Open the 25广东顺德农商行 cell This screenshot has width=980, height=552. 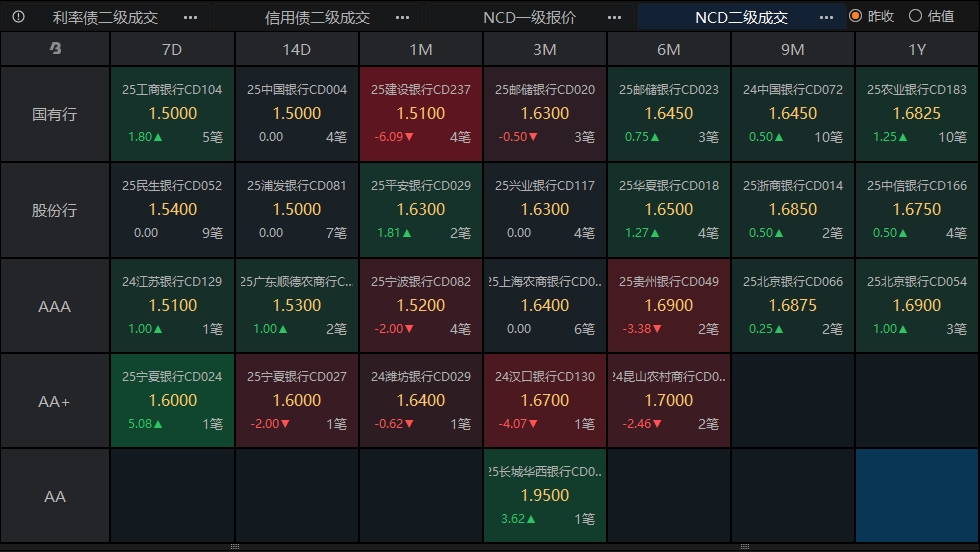click(296, 306)
